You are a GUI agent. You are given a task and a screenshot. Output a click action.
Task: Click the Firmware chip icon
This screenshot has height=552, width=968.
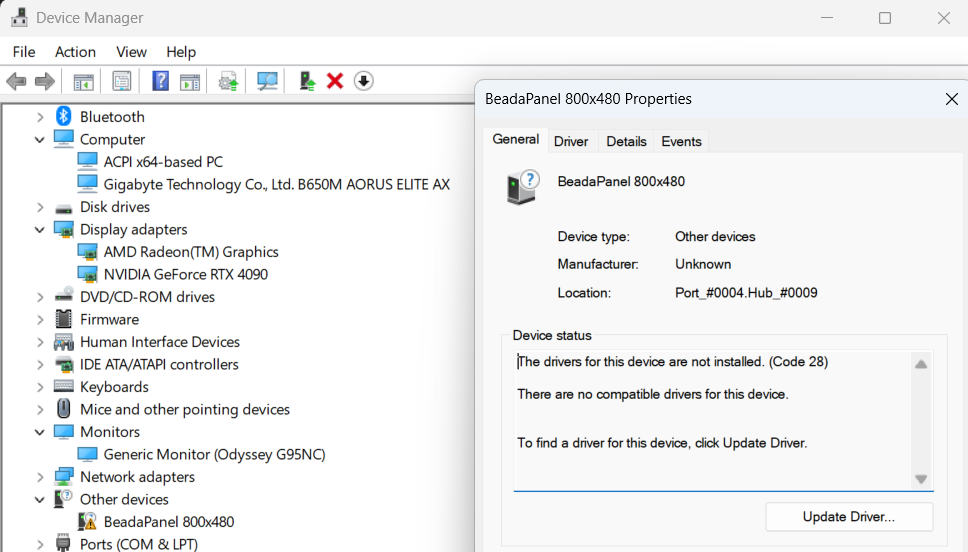pyautogui.click(x=64, y=319)
